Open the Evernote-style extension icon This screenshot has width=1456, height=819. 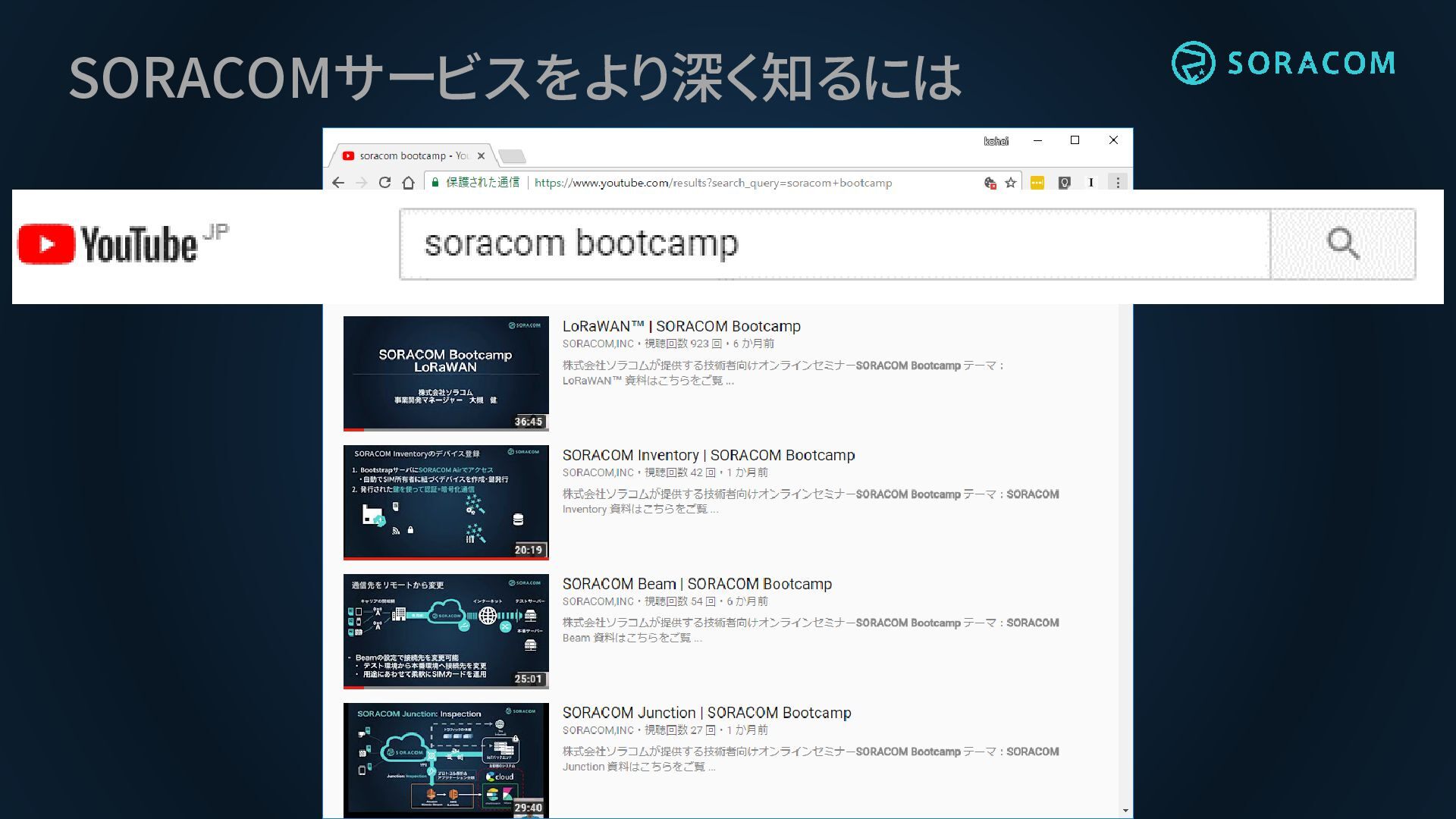[1064, 183]
